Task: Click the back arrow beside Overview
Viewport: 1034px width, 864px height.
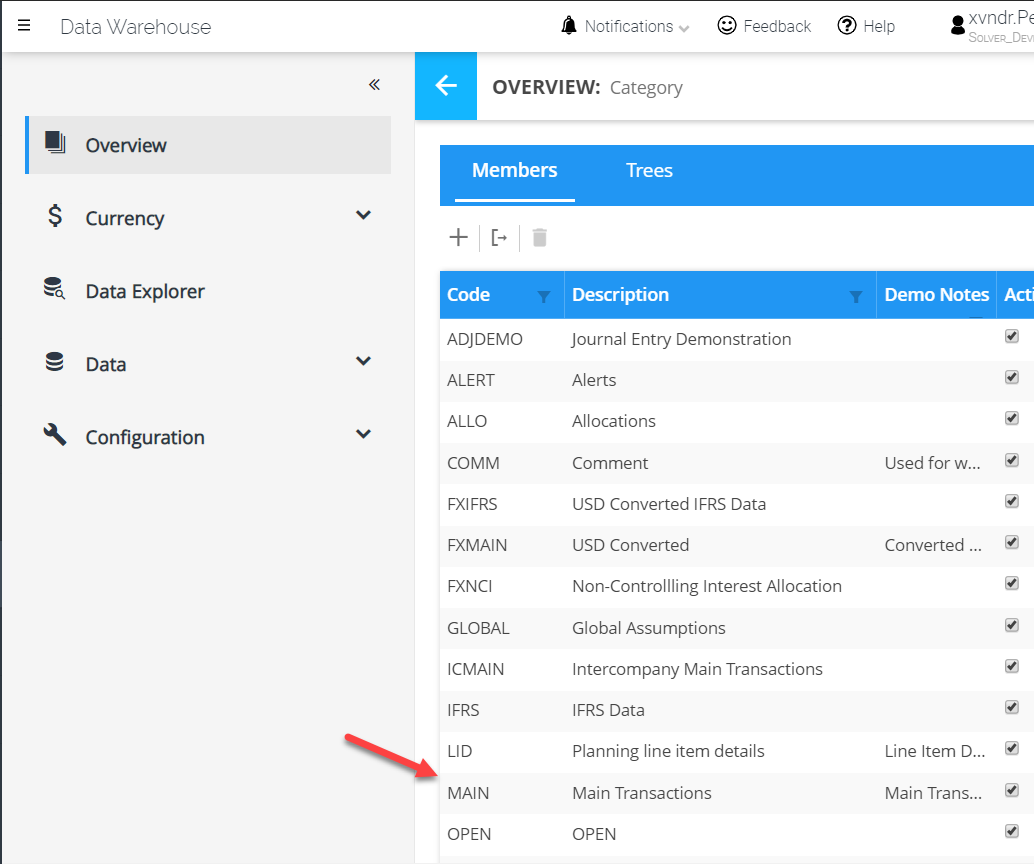Action: click(x=446, y=86)
